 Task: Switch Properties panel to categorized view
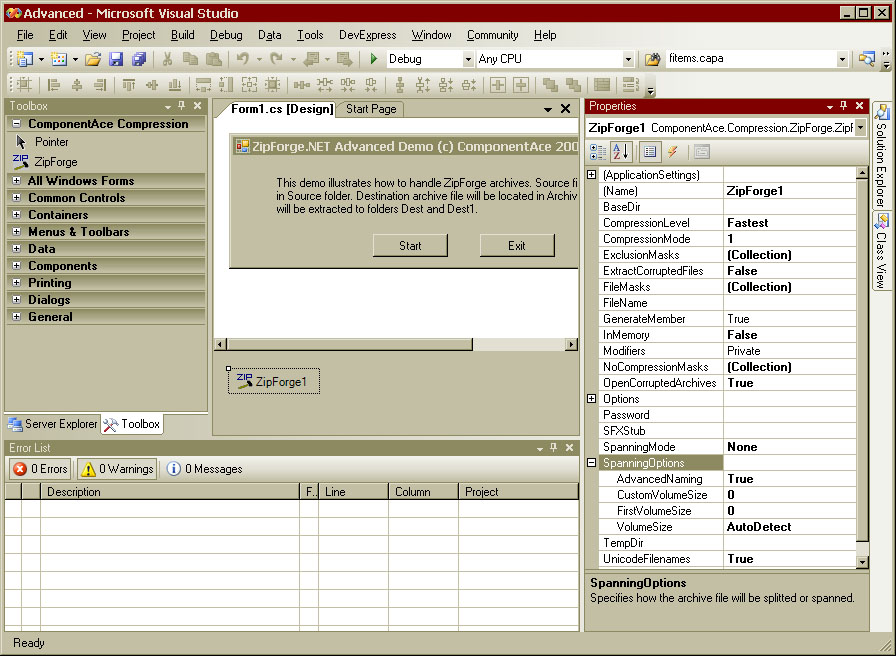(x=598, y=151)
